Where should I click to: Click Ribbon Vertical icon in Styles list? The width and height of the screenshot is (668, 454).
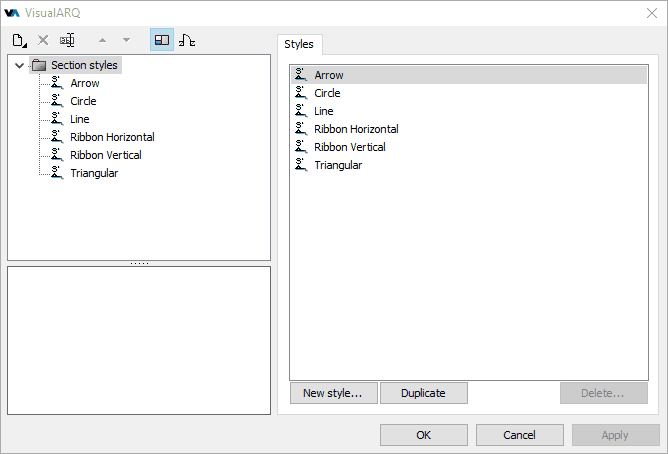pyautogui.click(x=301, y=146)
